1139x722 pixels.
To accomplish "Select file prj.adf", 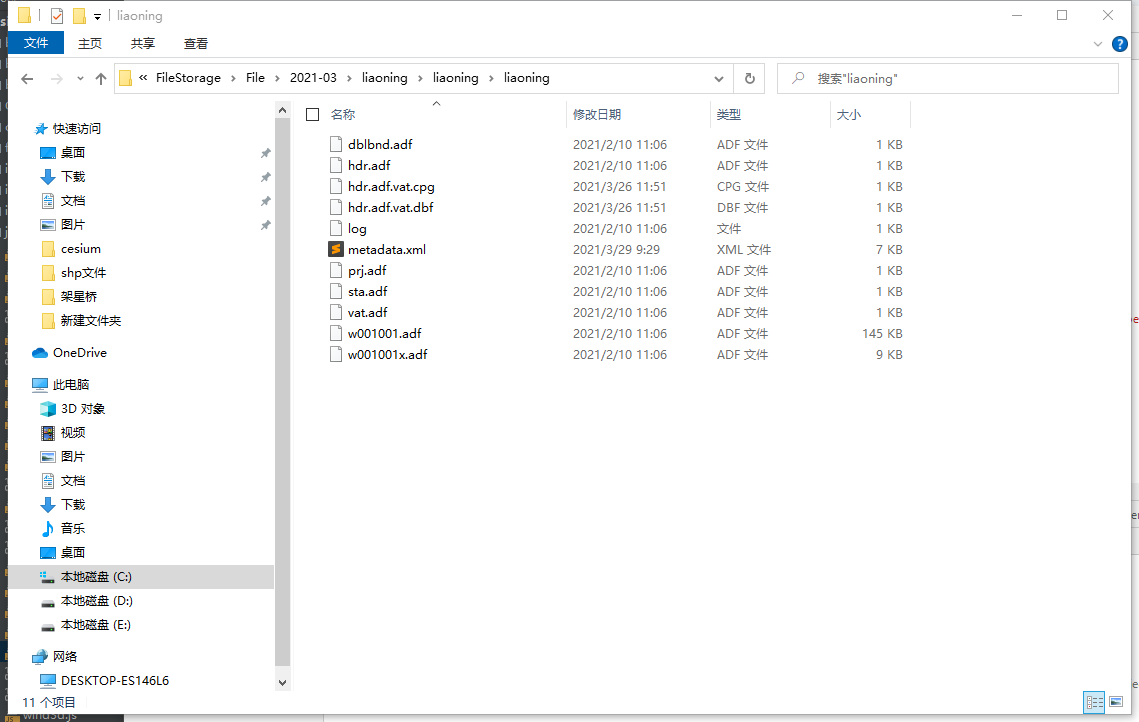I will click(367, 270).
